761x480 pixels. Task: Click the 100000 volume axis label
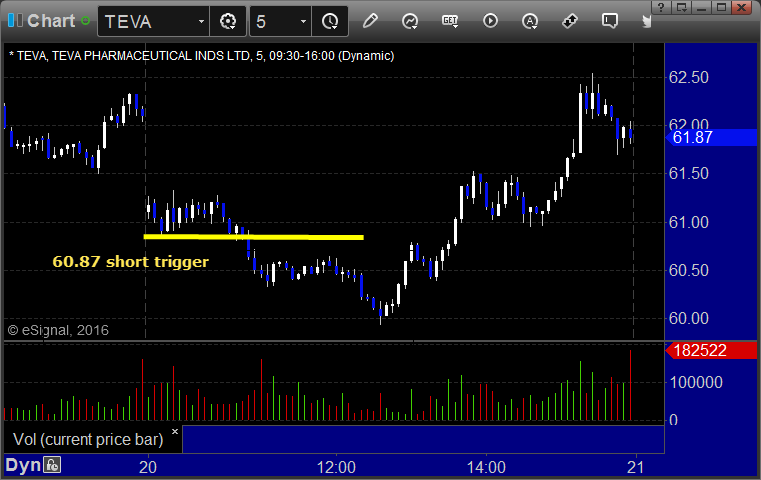tap(696, 382)
